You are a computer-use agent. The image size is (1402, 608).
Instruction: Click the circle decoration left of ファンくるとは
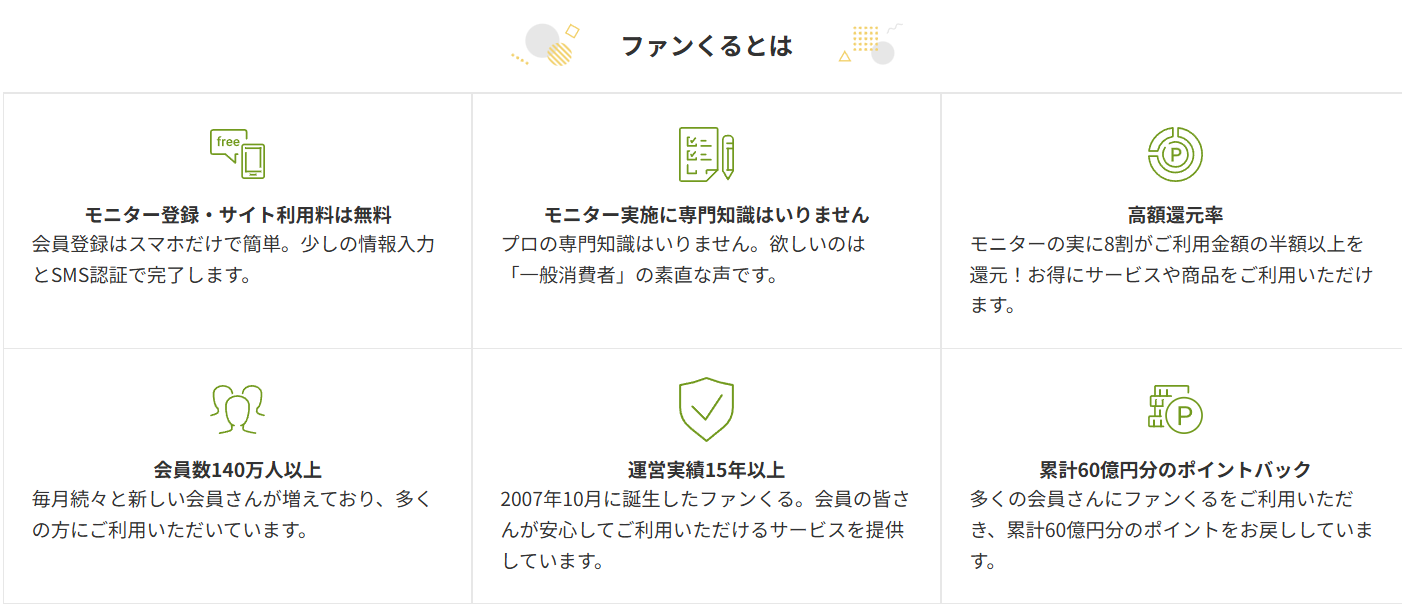[543, 44]
